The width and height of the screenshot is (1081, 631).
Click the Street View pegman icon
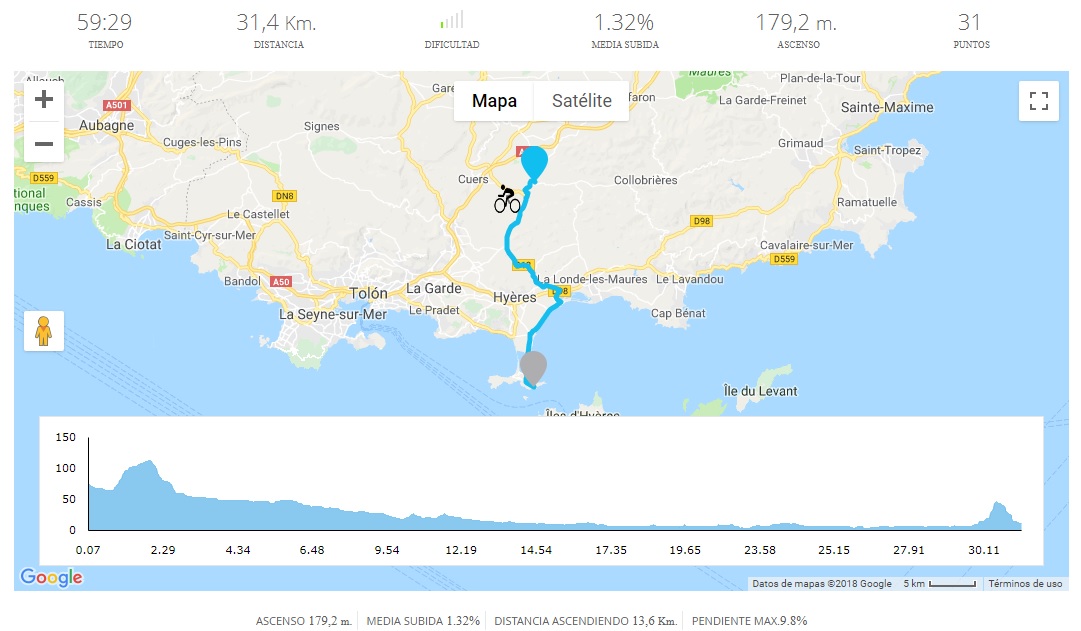pyautogui.click(x=44, y=331)
